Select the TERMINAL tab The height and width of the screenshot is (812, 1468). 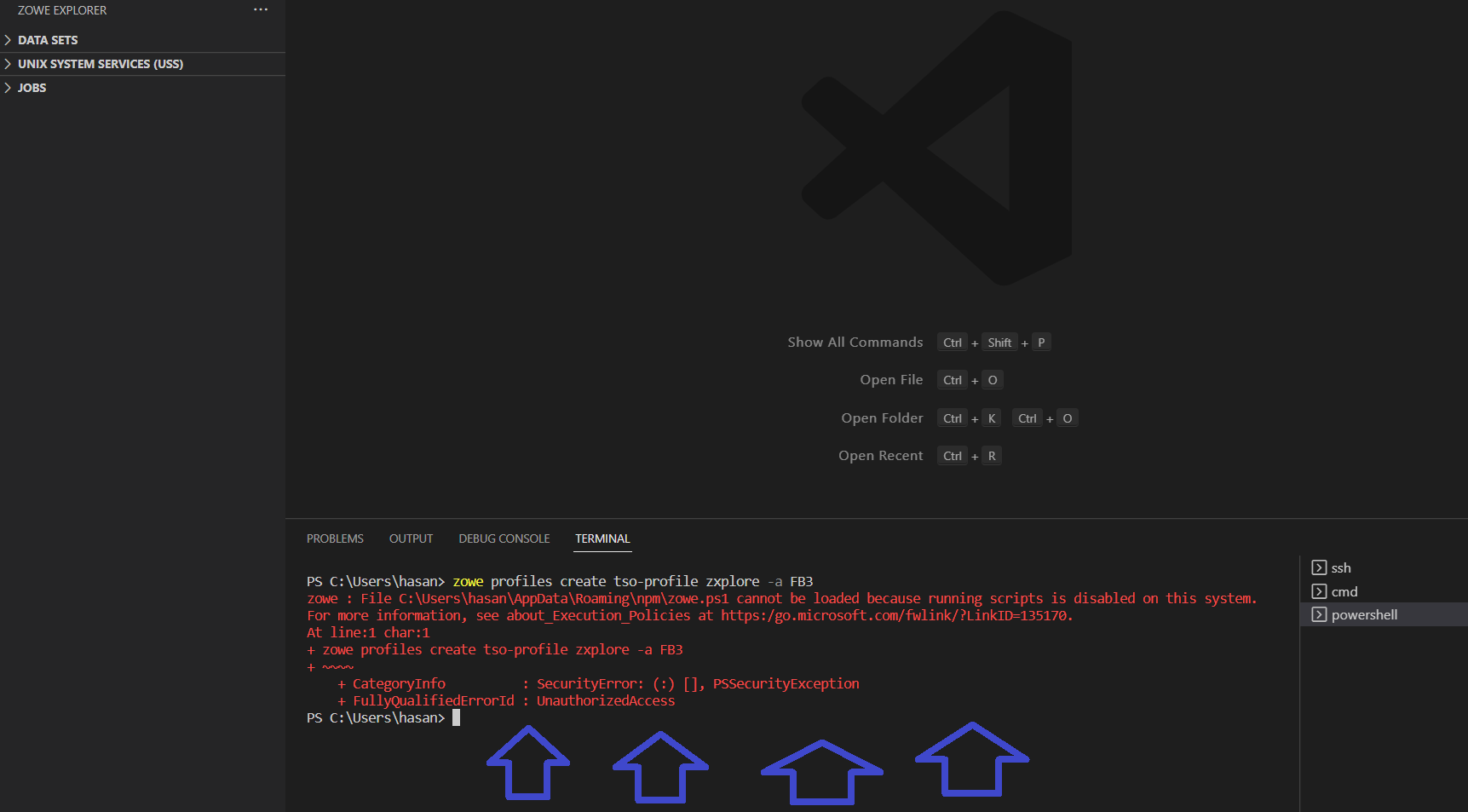tap(602, 538)
